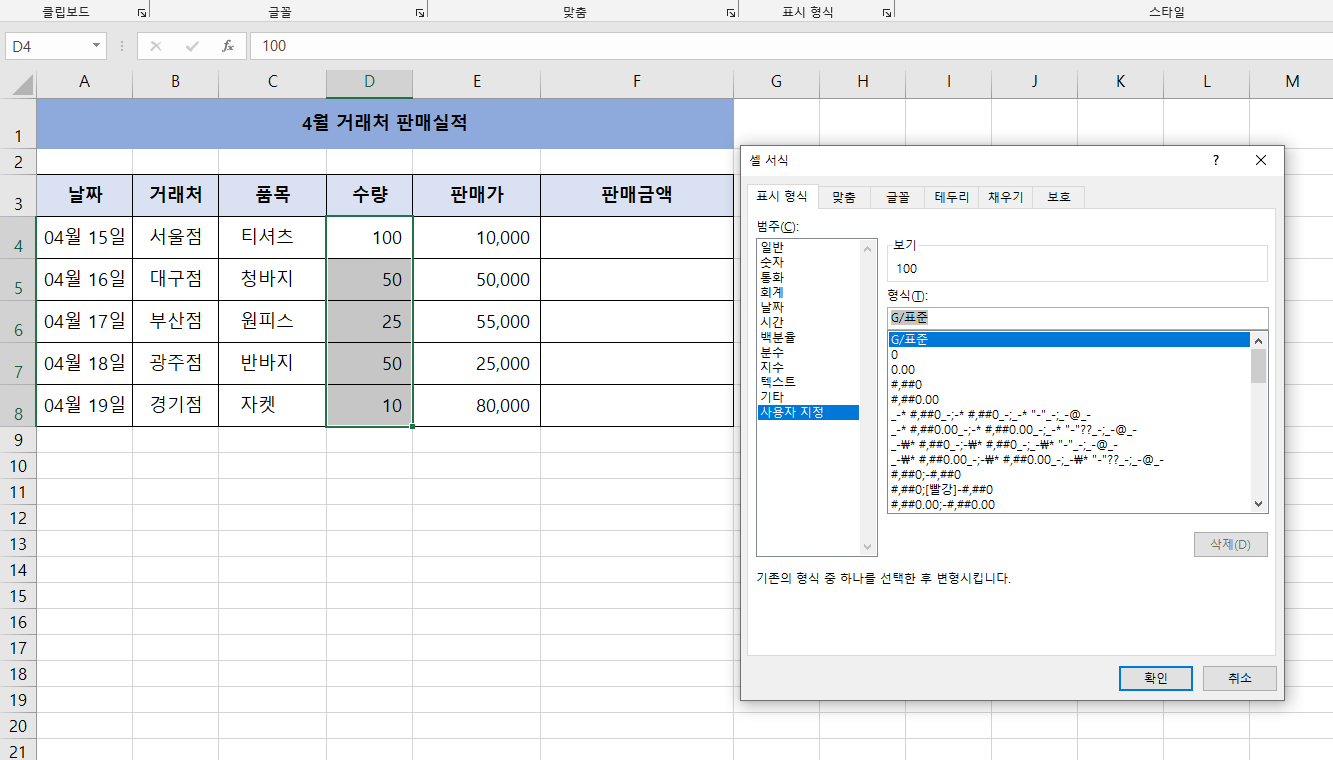Select G/표준 in the format list
This screenshot has height=760, width=1333.
(1069, 340)
